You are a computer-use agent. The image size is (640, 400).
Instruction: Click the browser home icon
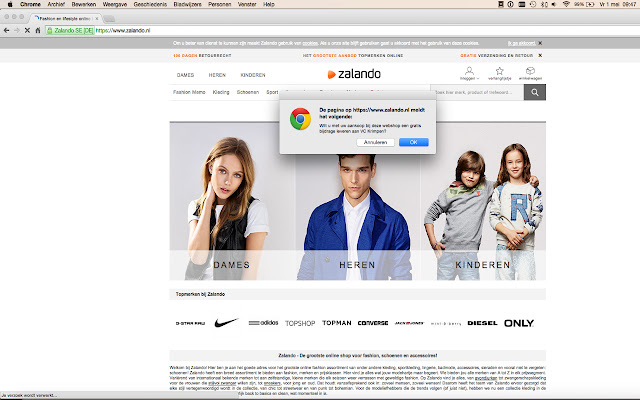(x=38, y=30)
